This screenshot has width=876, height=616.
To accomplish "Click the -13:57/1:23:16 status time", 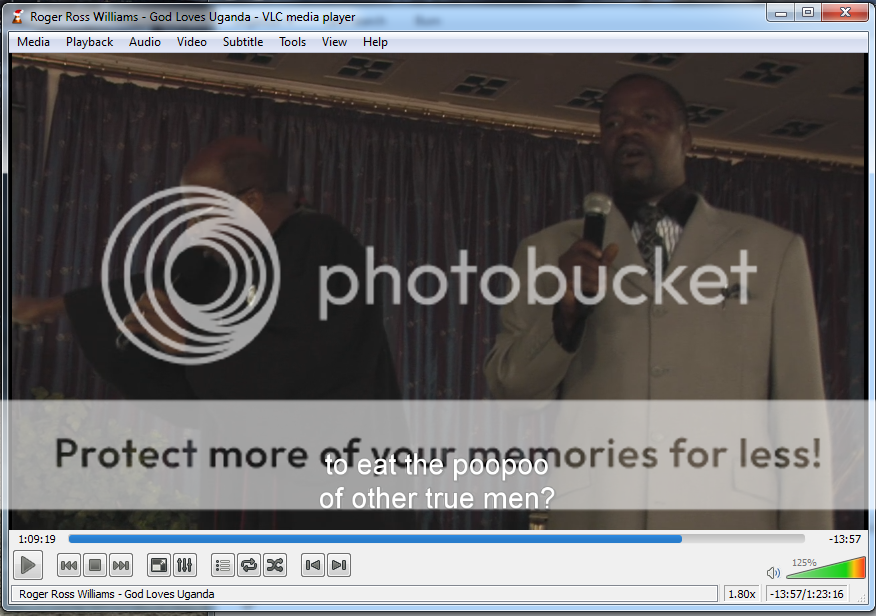I will pos(807,594).
